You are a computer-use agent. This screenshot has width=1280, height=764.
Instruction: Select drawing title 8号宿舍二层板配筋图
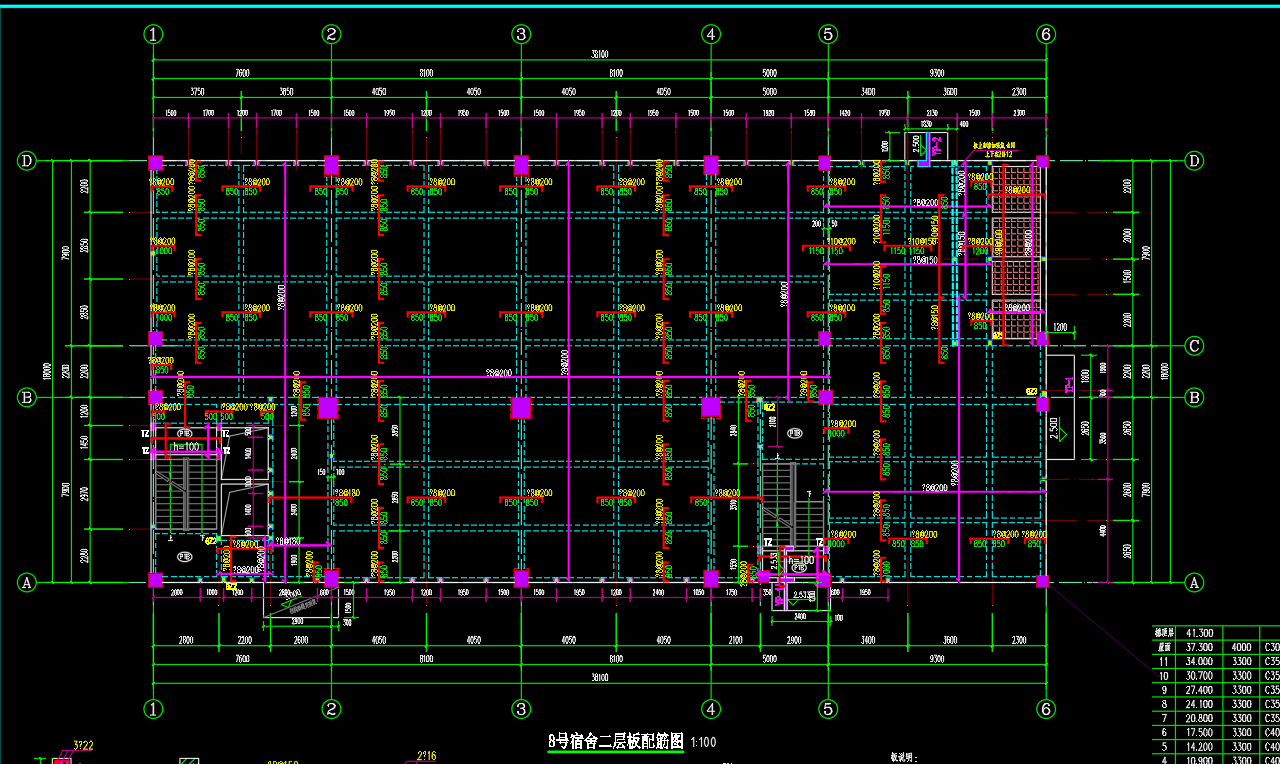tap(616, 742)
